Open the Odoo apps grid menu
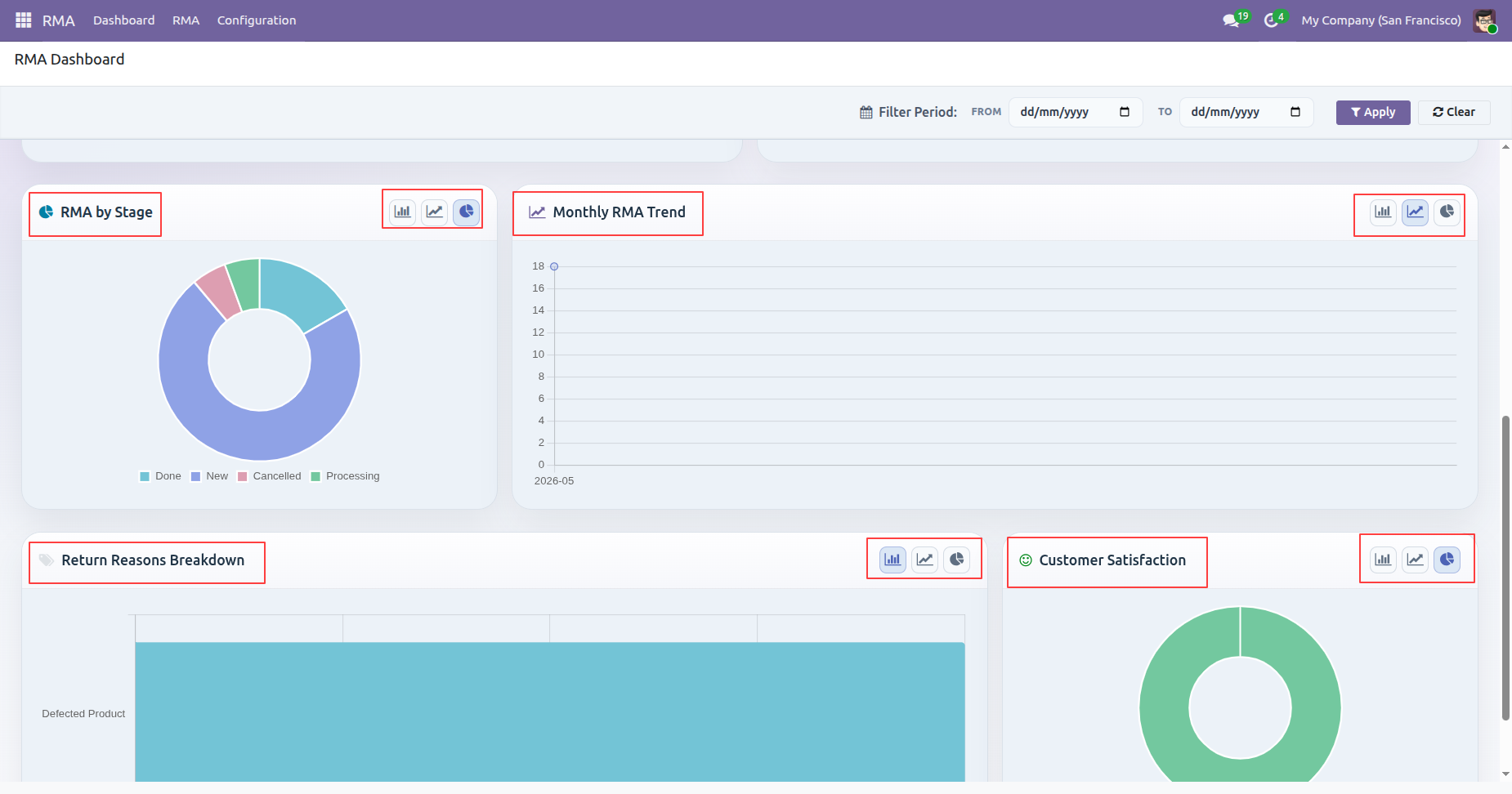Screen dimensions: 1512x794 (23, 20)
